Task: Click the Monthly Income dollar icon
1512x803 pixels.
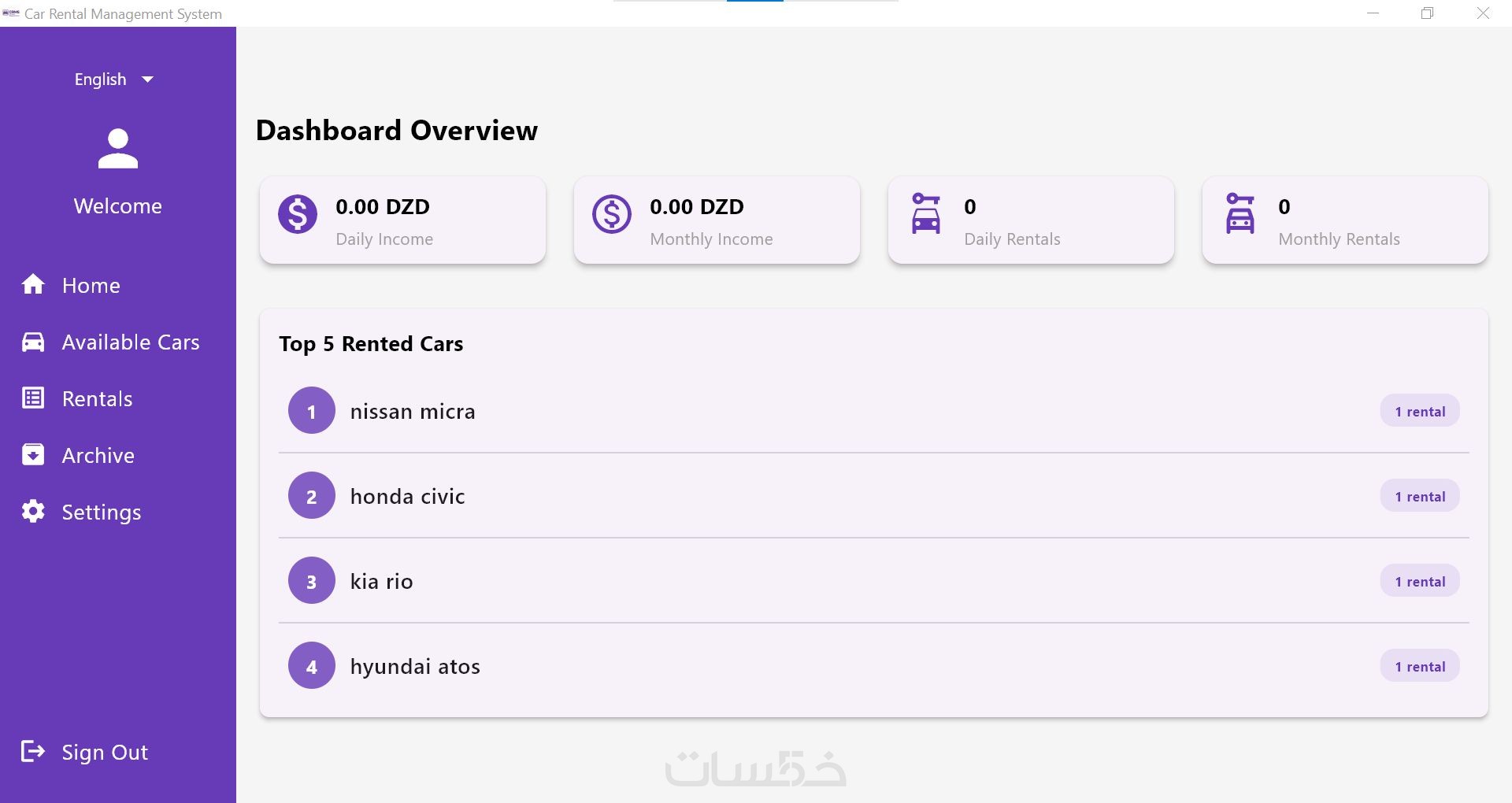Action: 612,214
